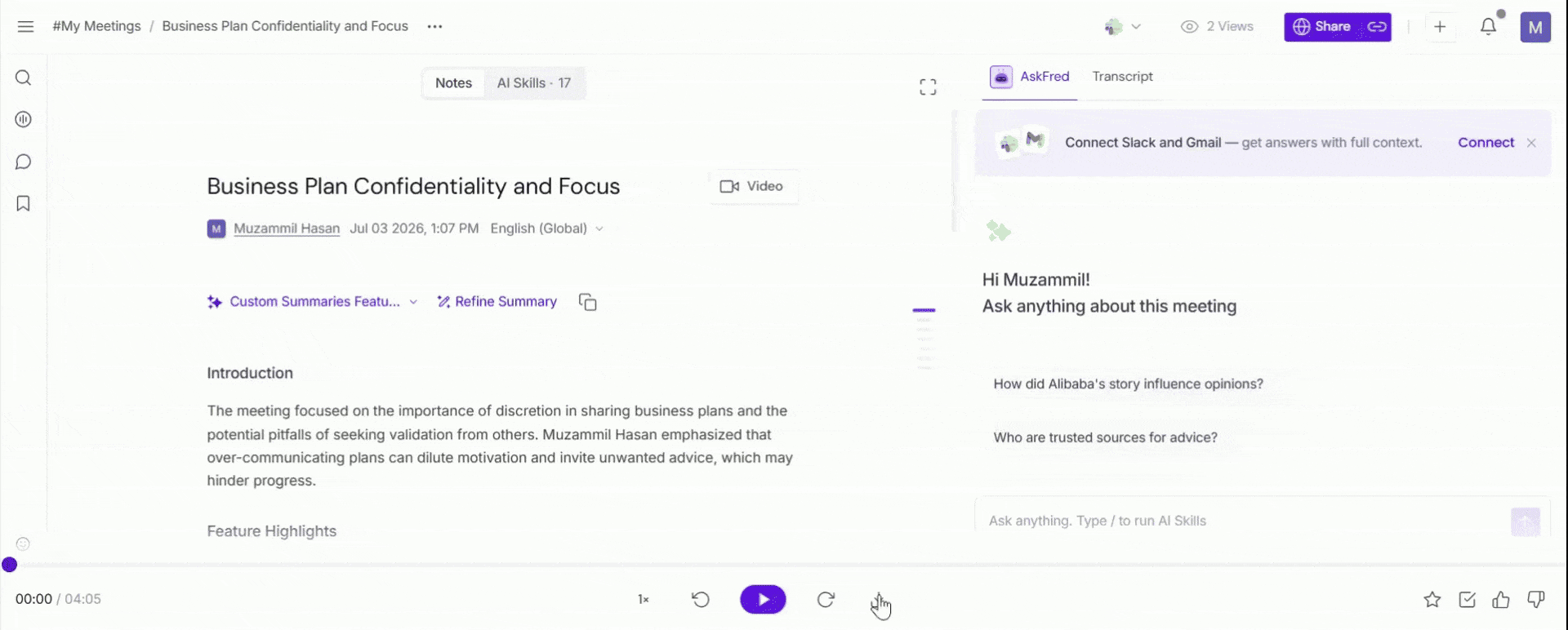Click the meeting title heading
The width and height of the screenshot is (1568, 630).
(413, 186)
